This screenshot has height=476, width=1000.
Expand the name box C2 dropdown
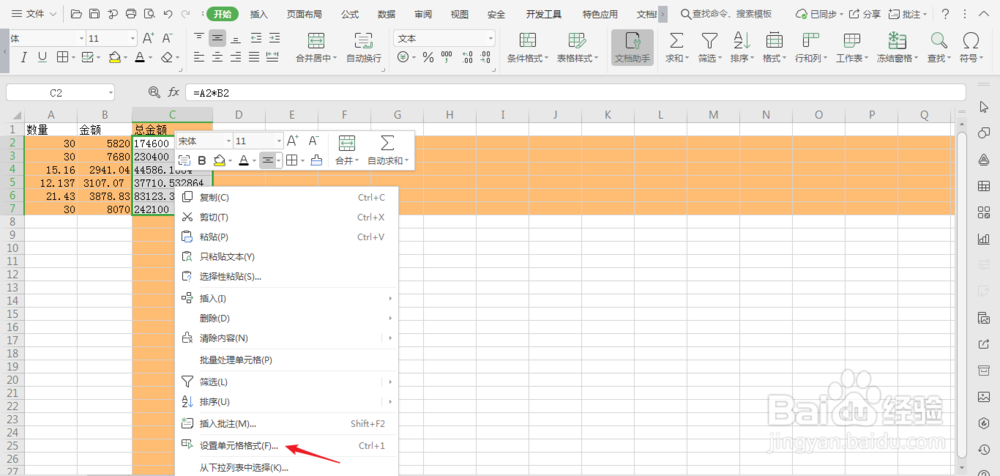coord(110,93)
